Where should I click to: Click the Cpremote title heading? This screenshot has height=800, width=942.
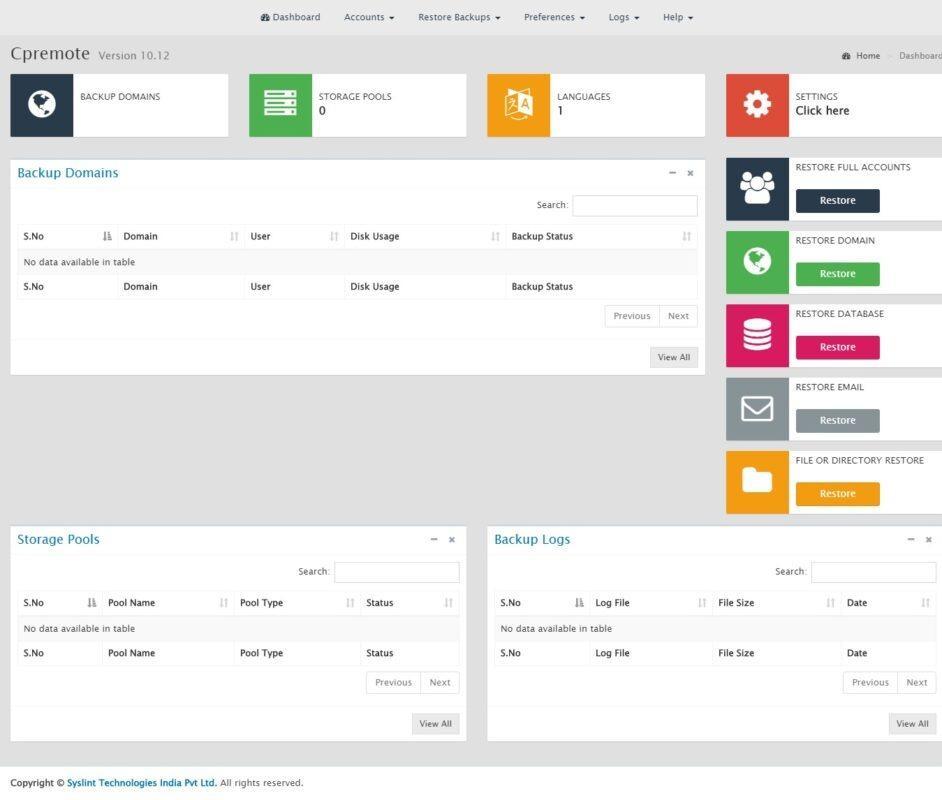[x=50, y=54]
